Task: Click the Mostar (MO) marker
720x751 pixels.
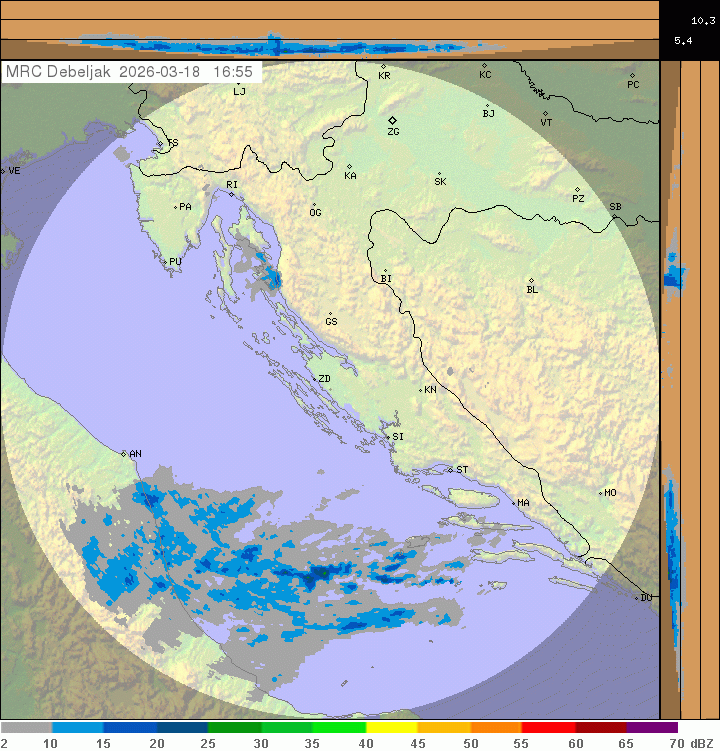Action: click(601, 493)
